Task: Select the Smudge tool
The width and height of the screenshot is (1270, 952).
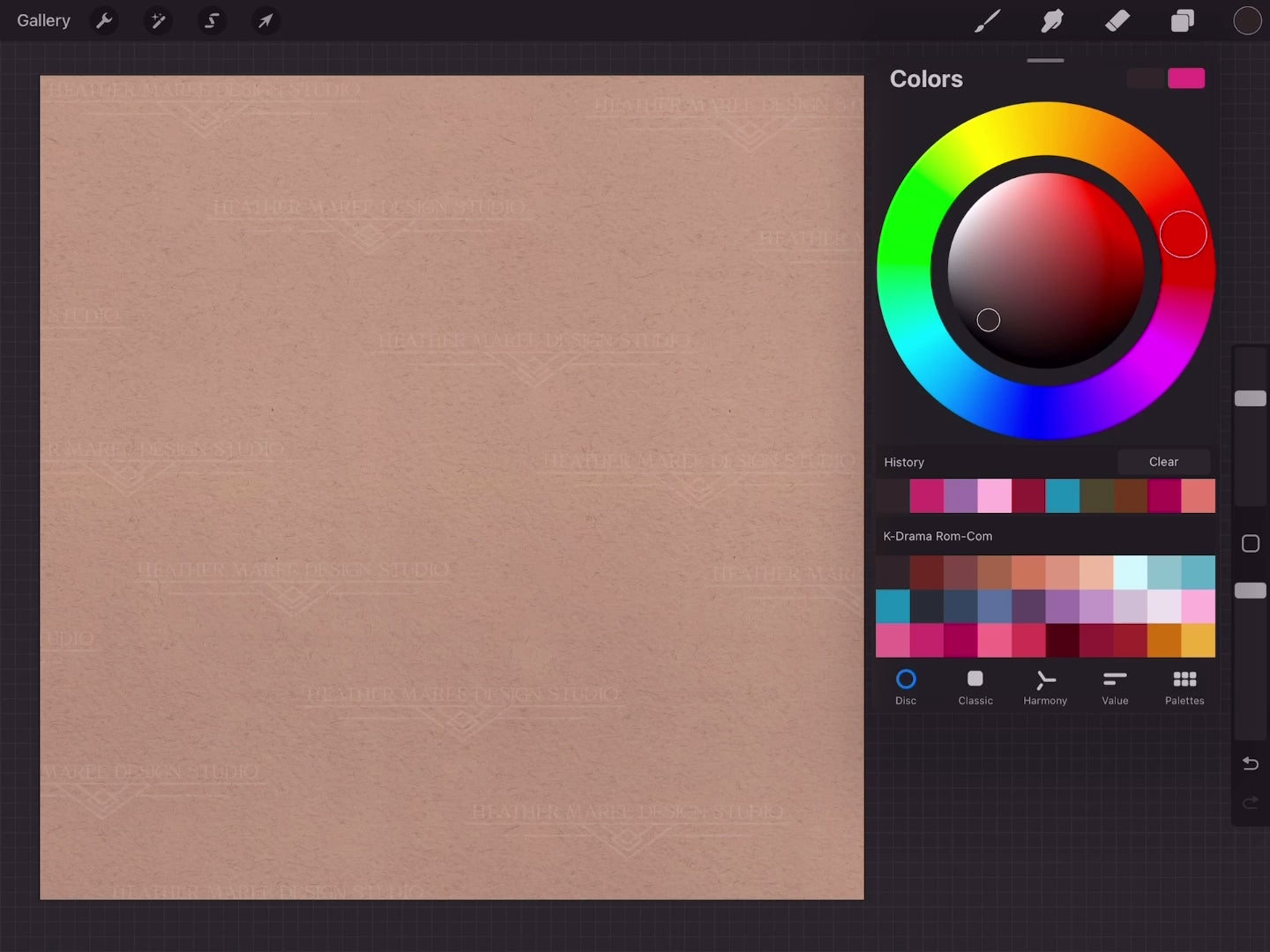Action: click(x=1052, y=20)
